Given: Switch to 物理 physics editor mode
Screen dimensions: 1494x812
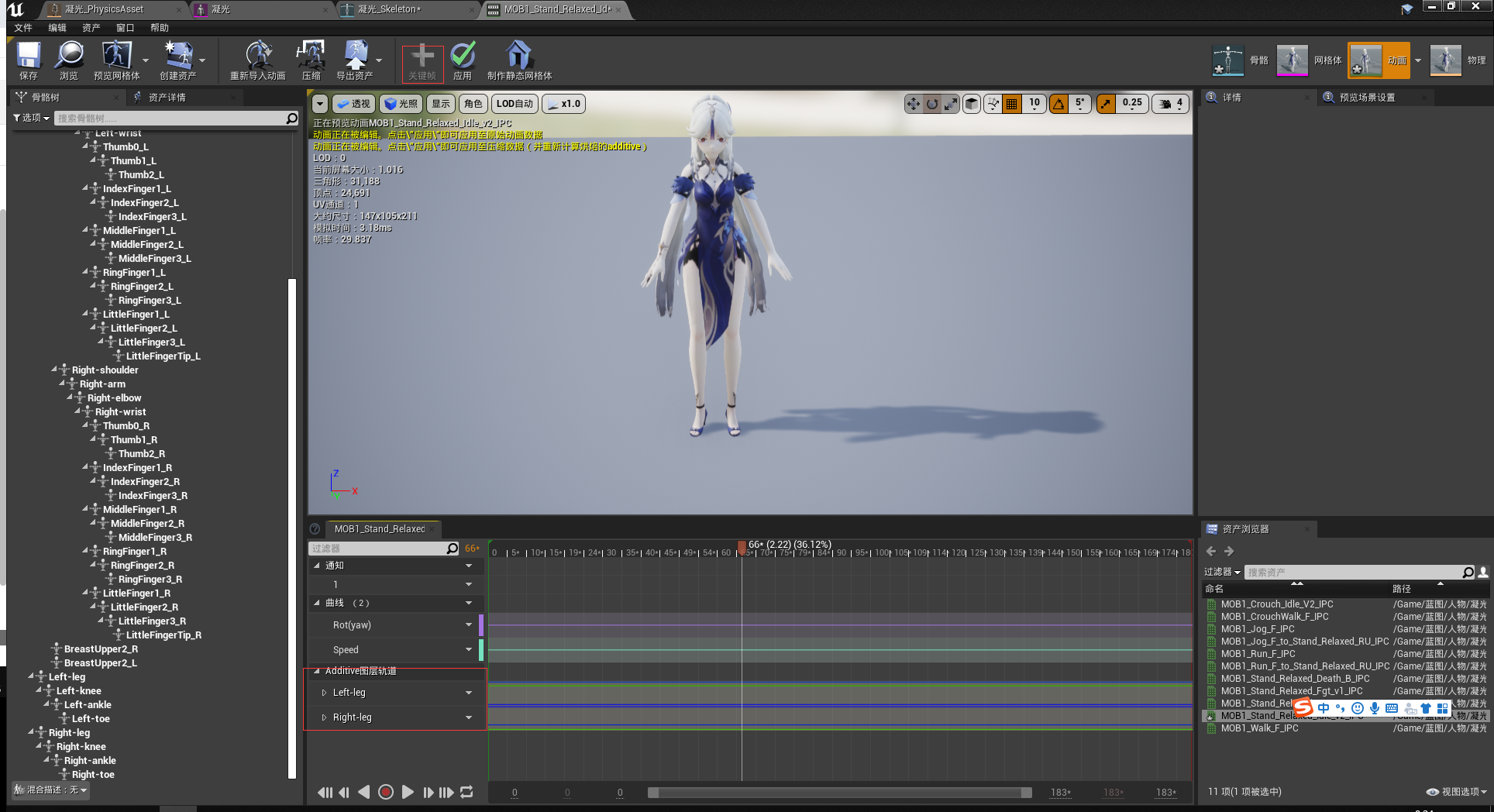Looking at the screenshot, I should coord(1458,60).
